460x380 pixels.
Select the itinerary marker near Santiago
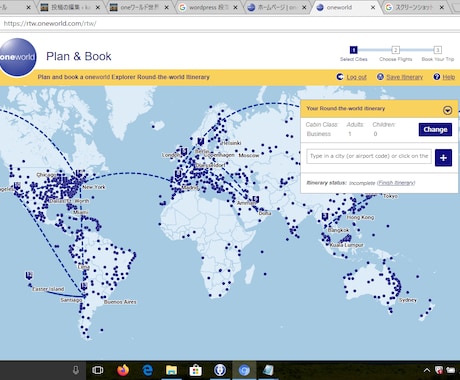click(84, 286)
